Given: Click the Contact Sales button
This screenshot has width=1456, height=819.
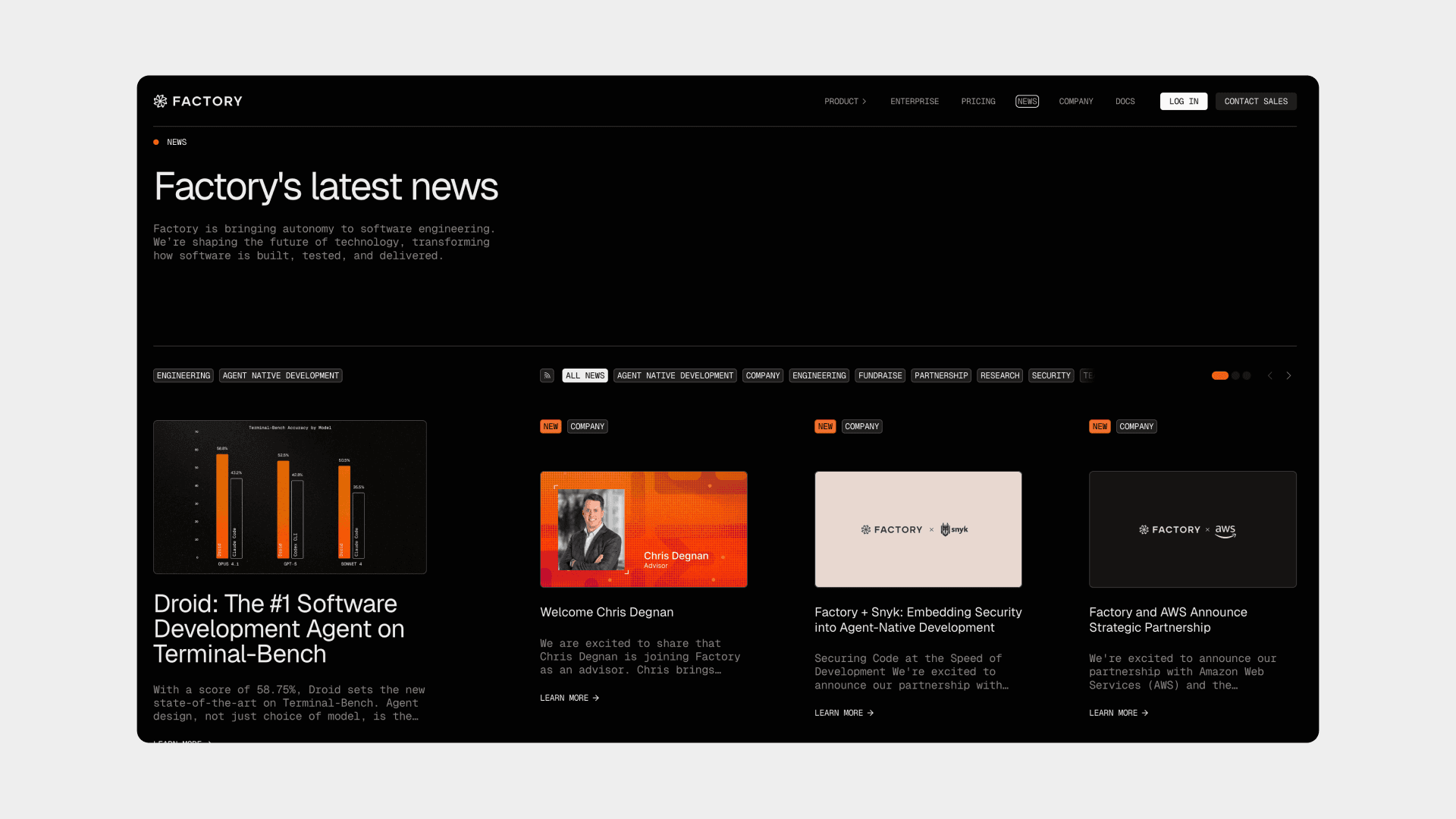Looking at the screenshot, I should 1255,102.
